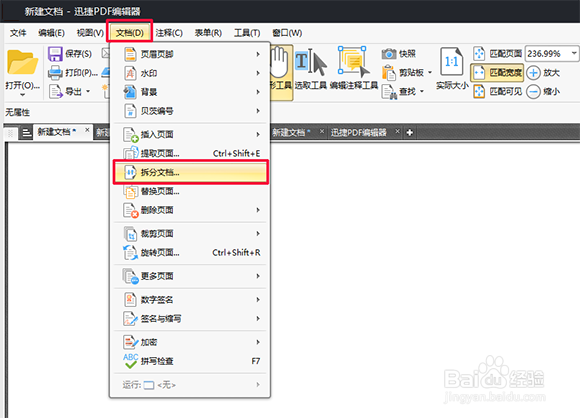
Task: Select the 页眉页脚 menu entry
Action: click(191, 54)
